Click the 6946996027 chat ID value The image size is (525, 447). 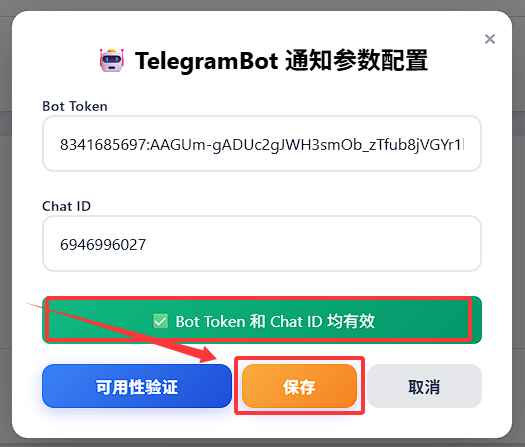click(x=103, y=244)
